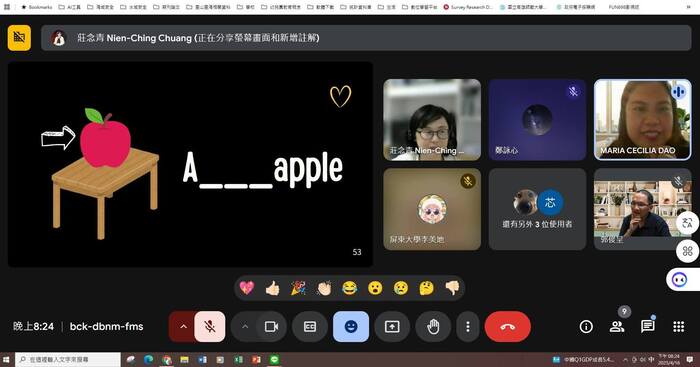Open Google Chrome from the taskbar
Image resolution: width=700 pixels, height=367 pixels.
tap(167, 359)
